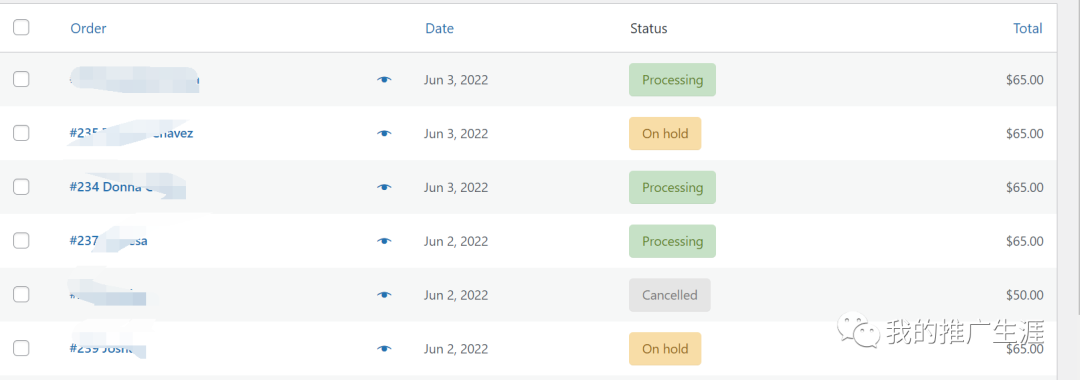The width and height of the screenshot is (1080, 380).
Task: Sort orders by Total column header
Action: tap(1028, 28)
